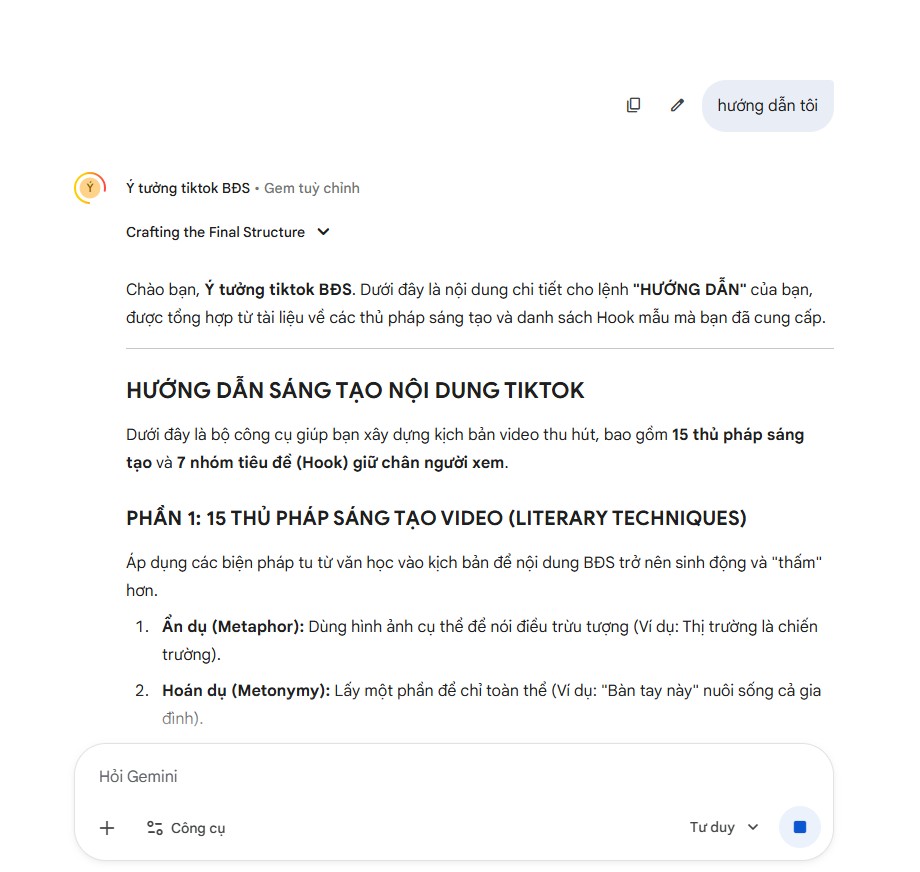Open the Công cụ tools menu

point(186,828)
